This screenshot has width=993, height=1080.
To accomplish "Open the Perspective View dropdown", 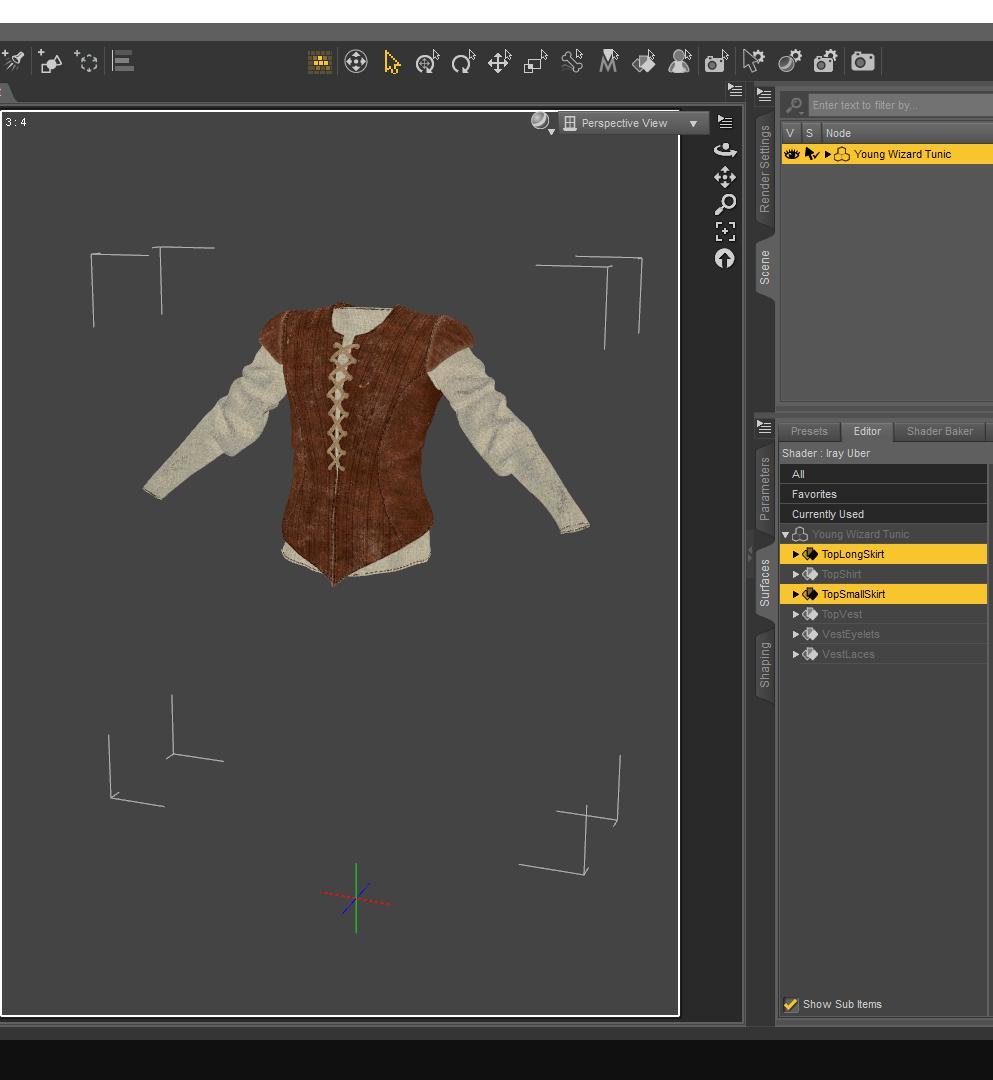I will (633, 123).
